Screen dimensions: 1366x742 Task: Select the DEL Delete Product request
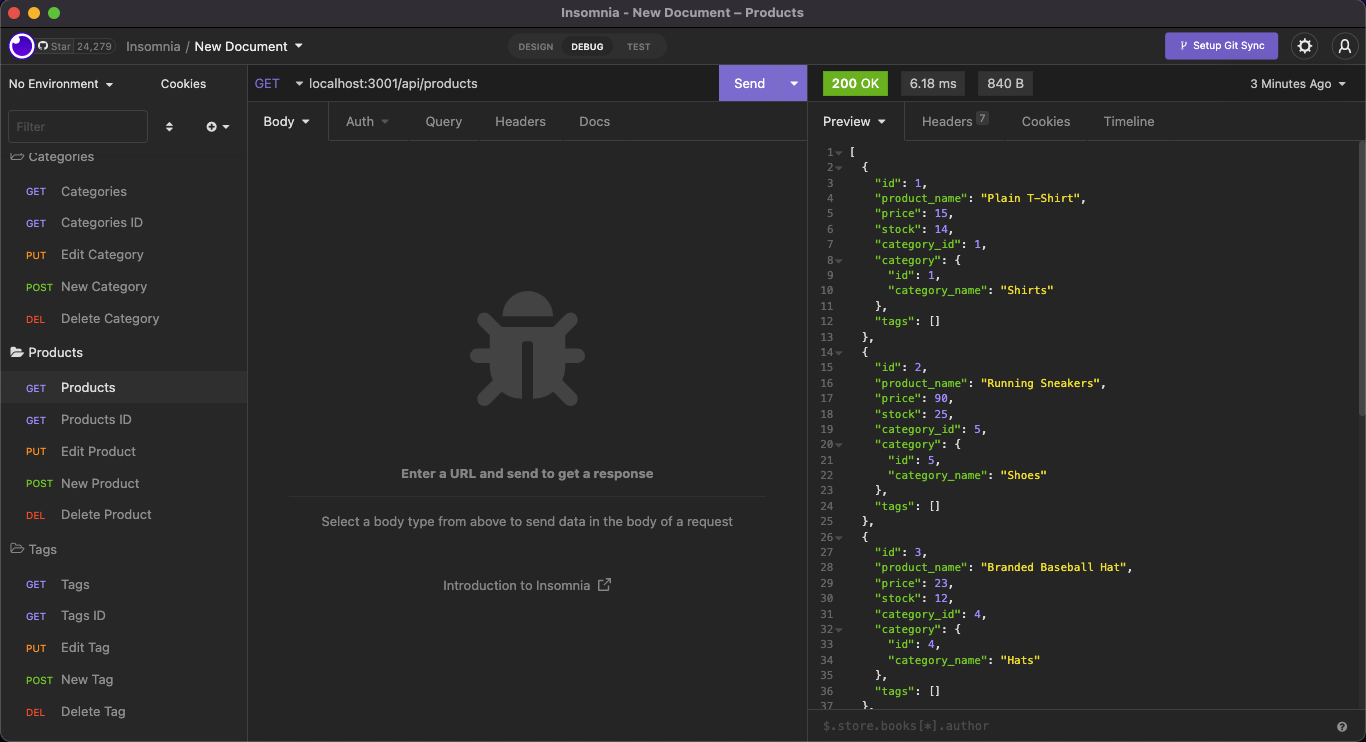point(124,515)
